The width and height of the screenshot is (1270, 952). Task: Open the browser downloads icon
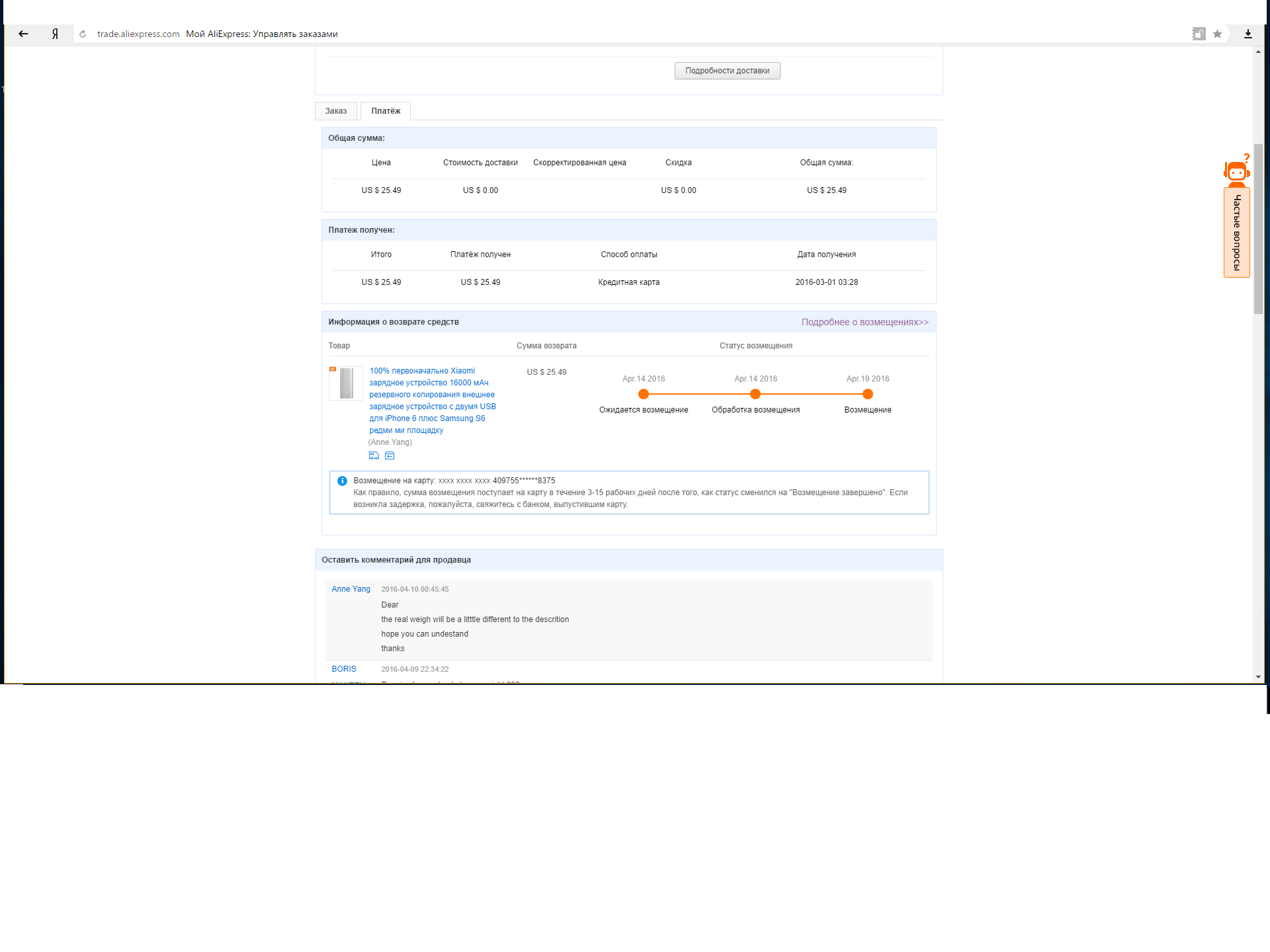coord(1248,34)
